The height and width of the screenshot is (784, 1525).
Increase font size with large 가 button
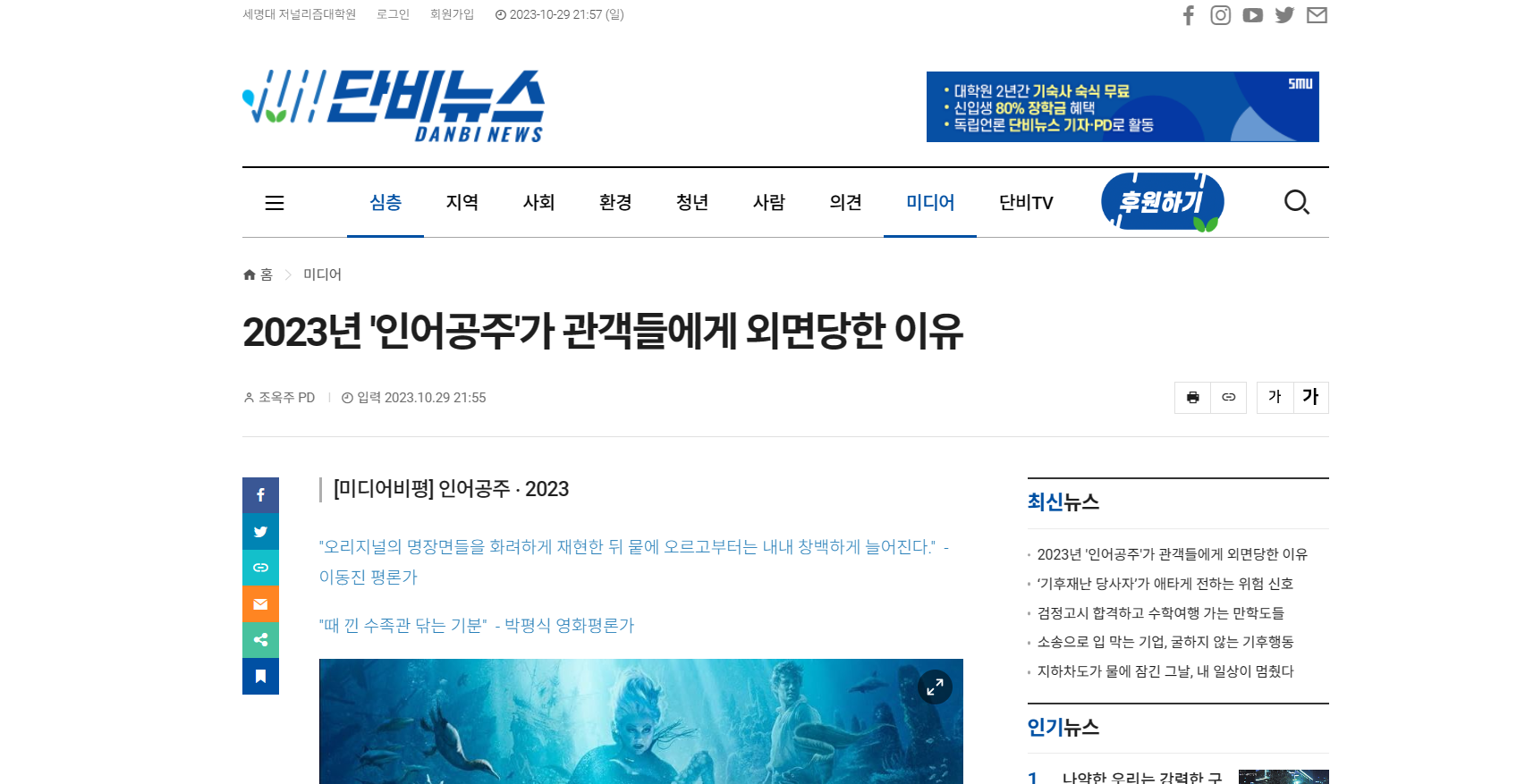point(1310,397)
